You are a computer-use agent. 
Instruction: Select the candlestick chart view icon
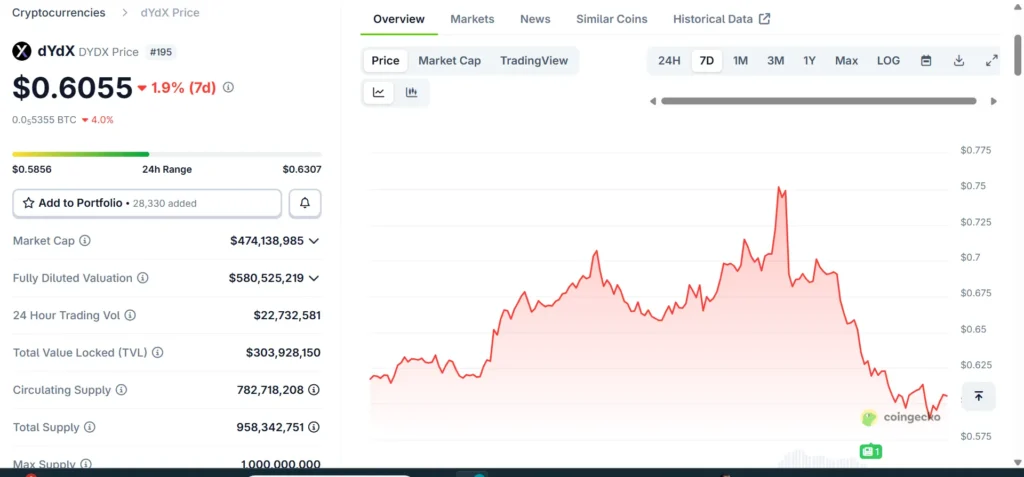(x=411, y=92)
